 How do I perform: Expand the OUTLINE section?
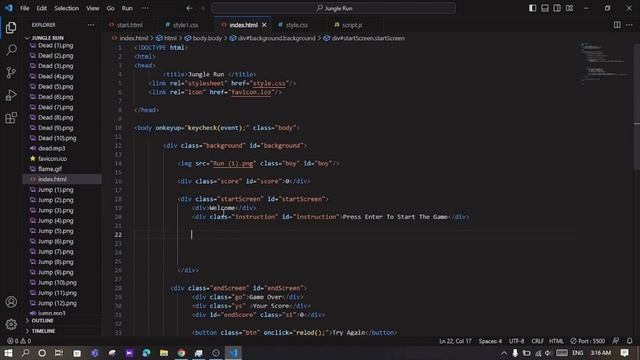(42, 321)
